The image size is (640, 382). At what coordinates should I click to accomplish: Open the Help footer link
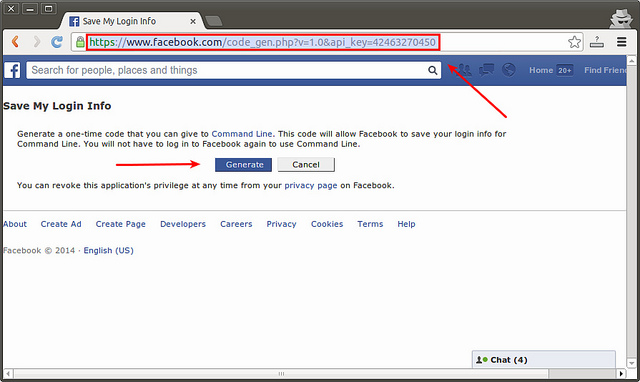[x=406, y=224]
